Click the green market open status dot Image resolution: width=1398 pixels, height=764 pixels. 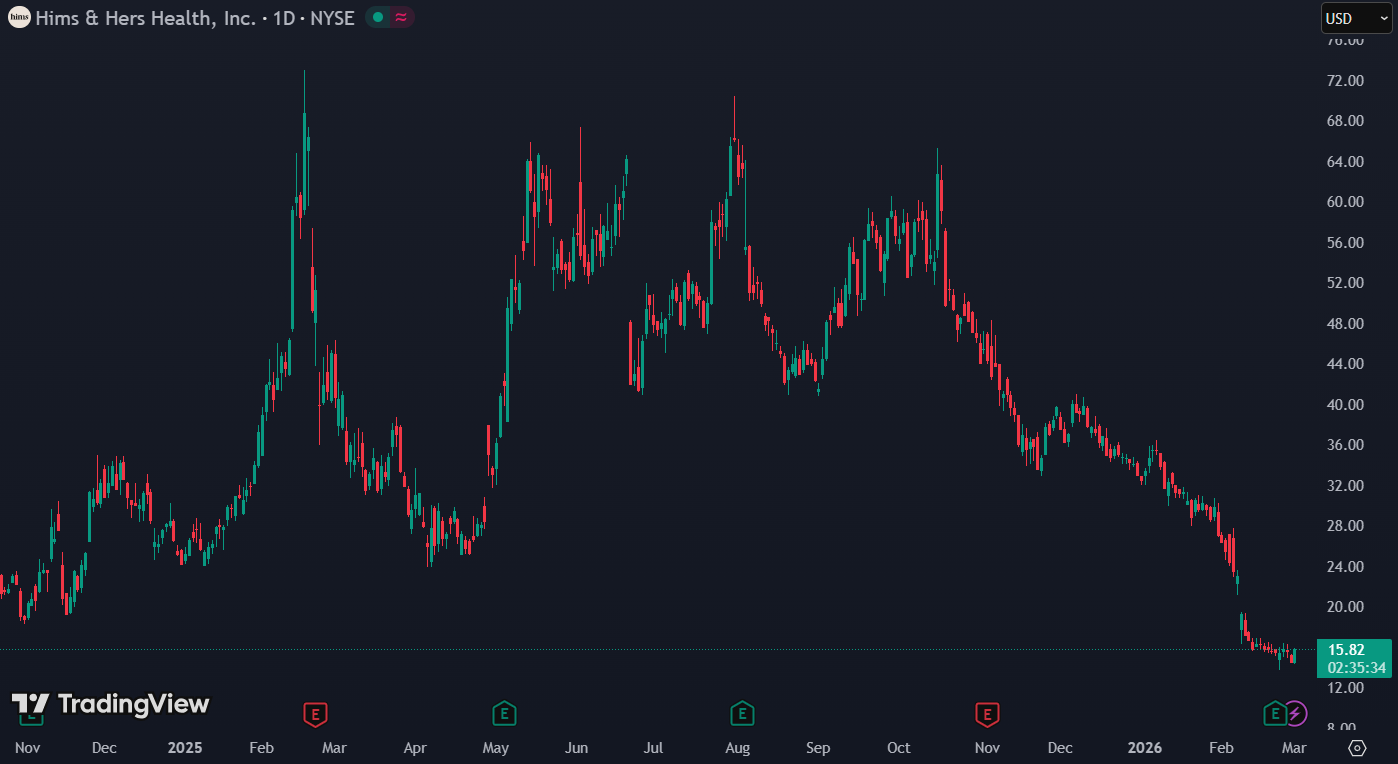point(378,17)
